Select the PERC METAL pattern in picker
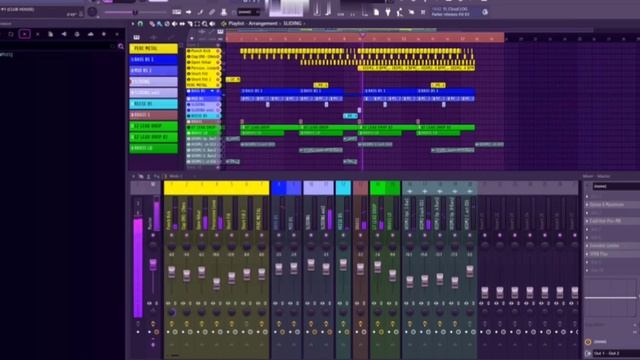Viewport: 640px width, 360px height. tap(153, 49)
